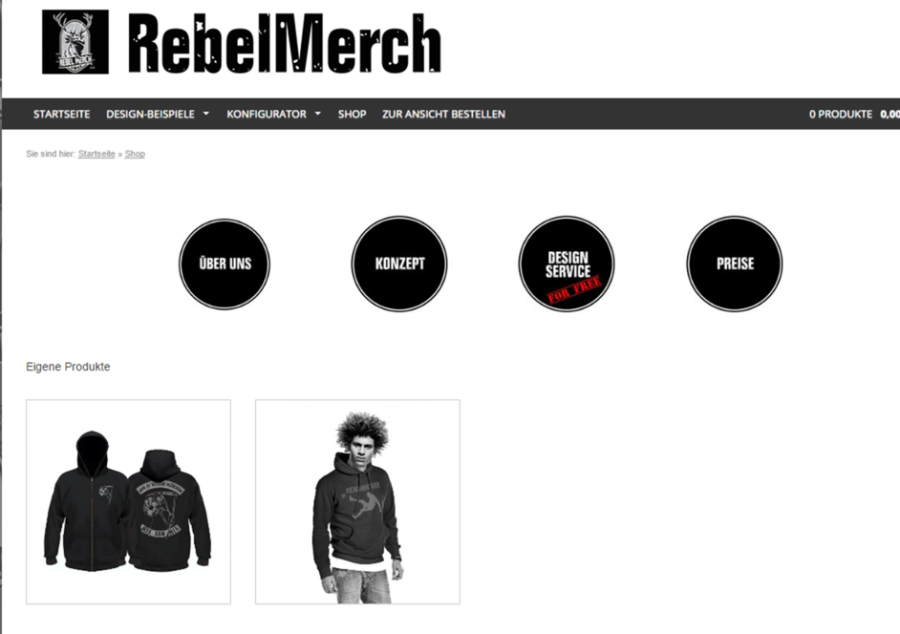Click the cart total price
This screenshot has width=900, height=634.
click(890, 114)
